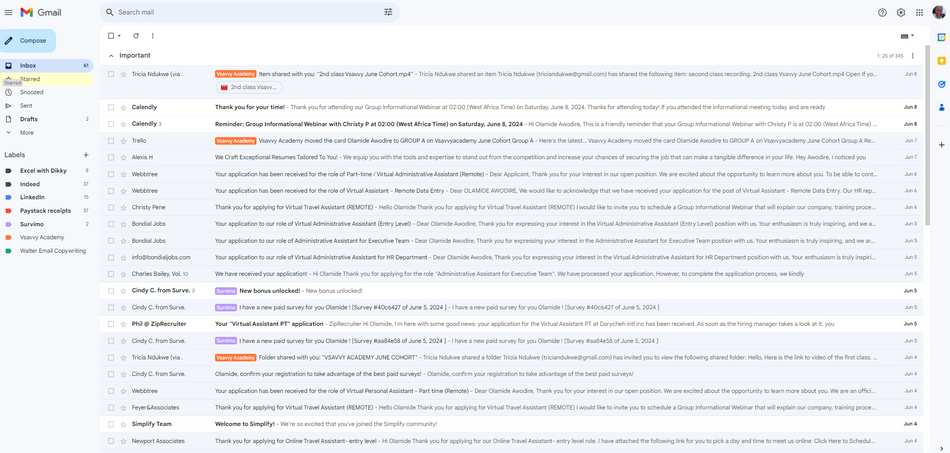Check the Alexis H email
The height and width of the screenshot is (453, 950).
pos(111,157)
